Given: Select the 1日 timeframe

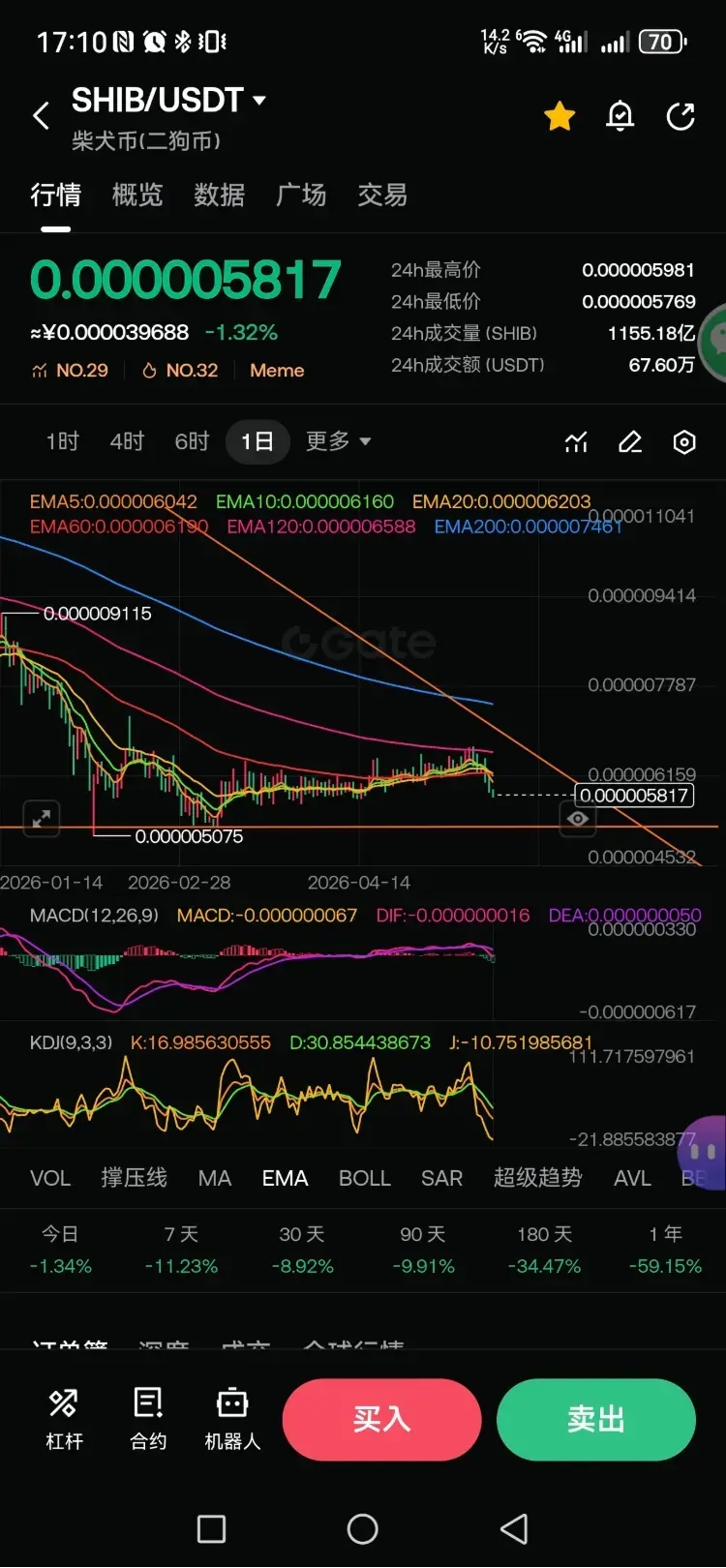Looking at the screenshot, I should click(x=257, y=441).
